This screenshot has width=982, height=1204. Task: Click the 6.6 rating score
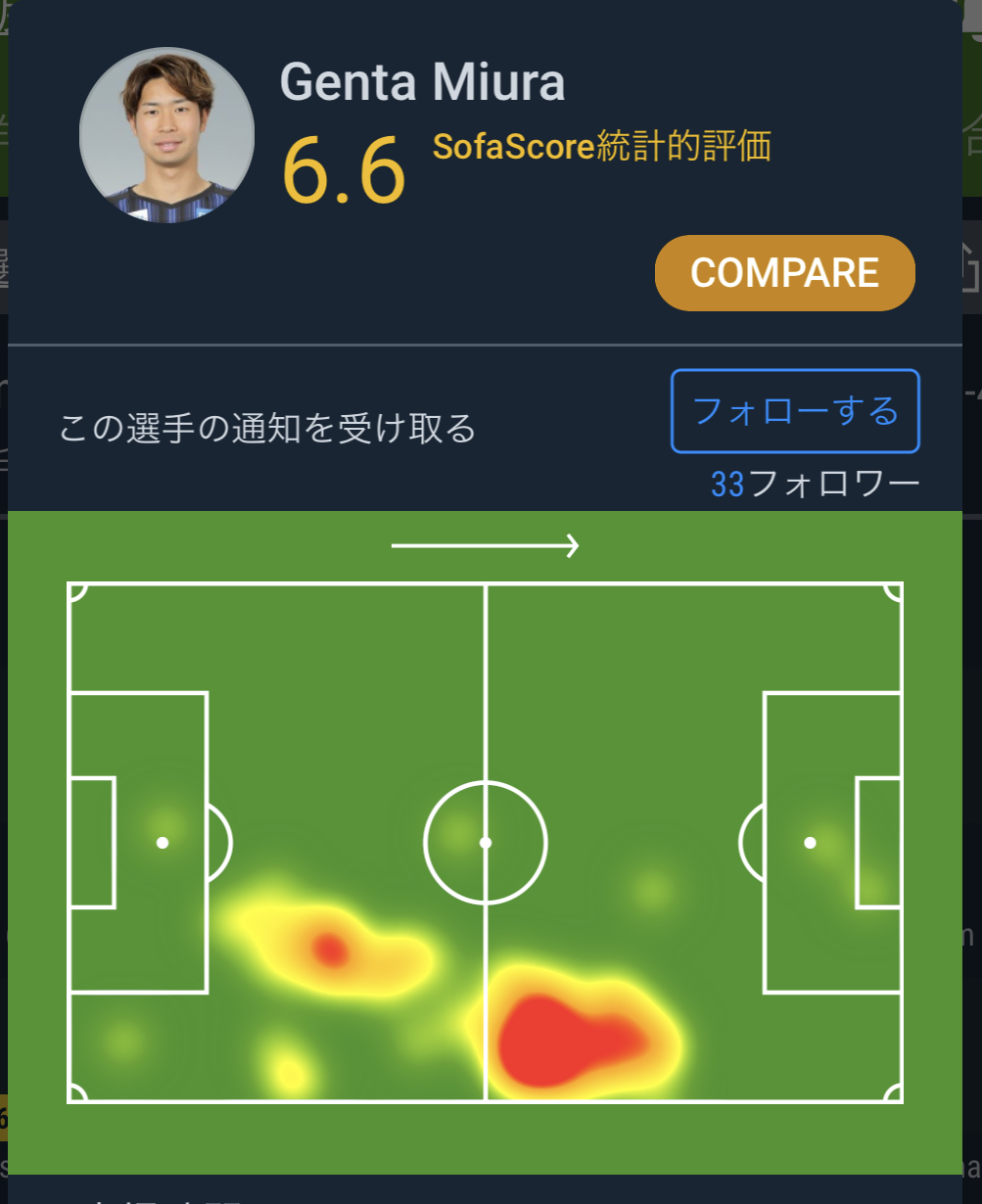tap(343, 171)
